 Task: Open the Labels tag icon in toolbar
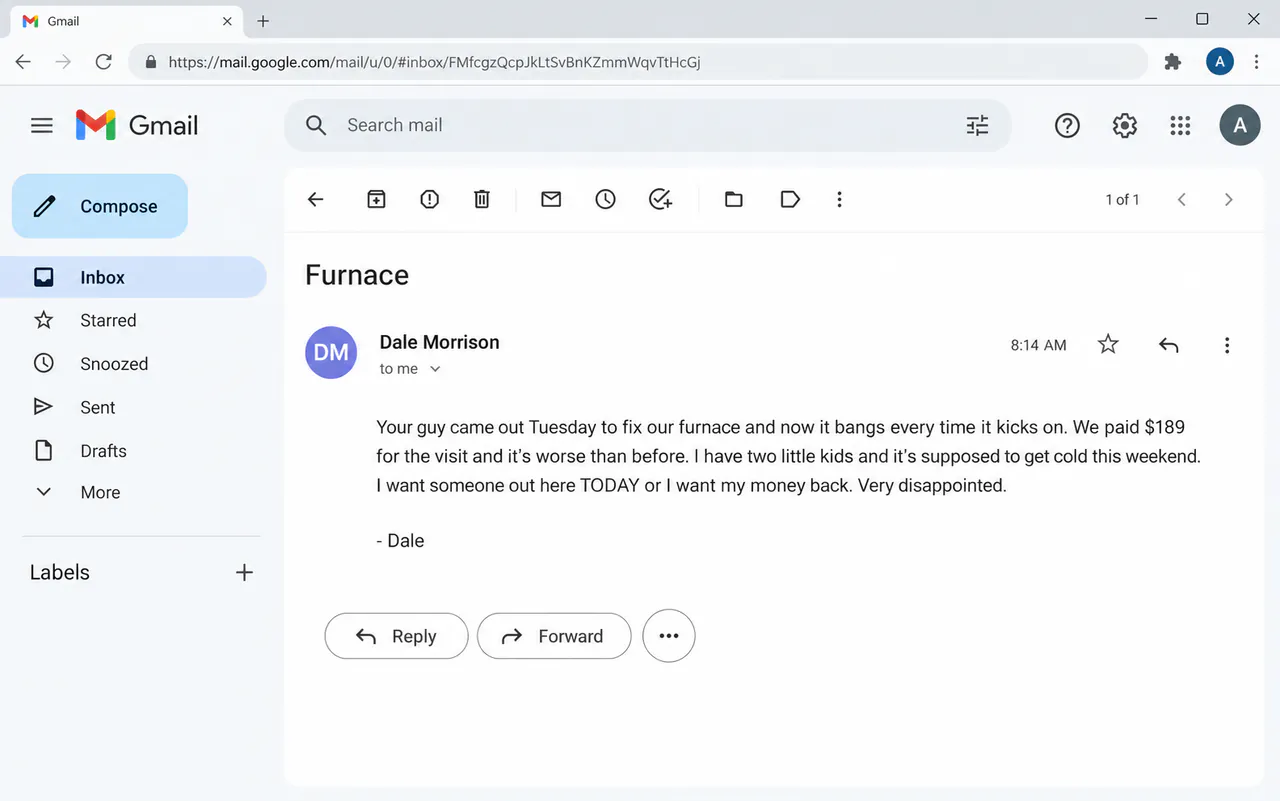[x=790, y=199]
